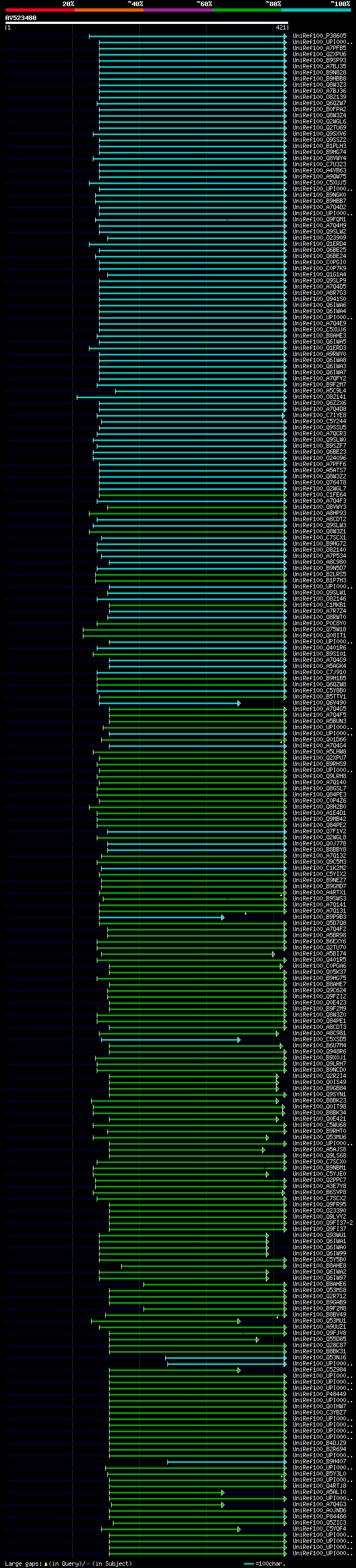
Task: Select the UniRef100_Q01D66 entry
Action: pyautogui.click(x=319, y=740)
